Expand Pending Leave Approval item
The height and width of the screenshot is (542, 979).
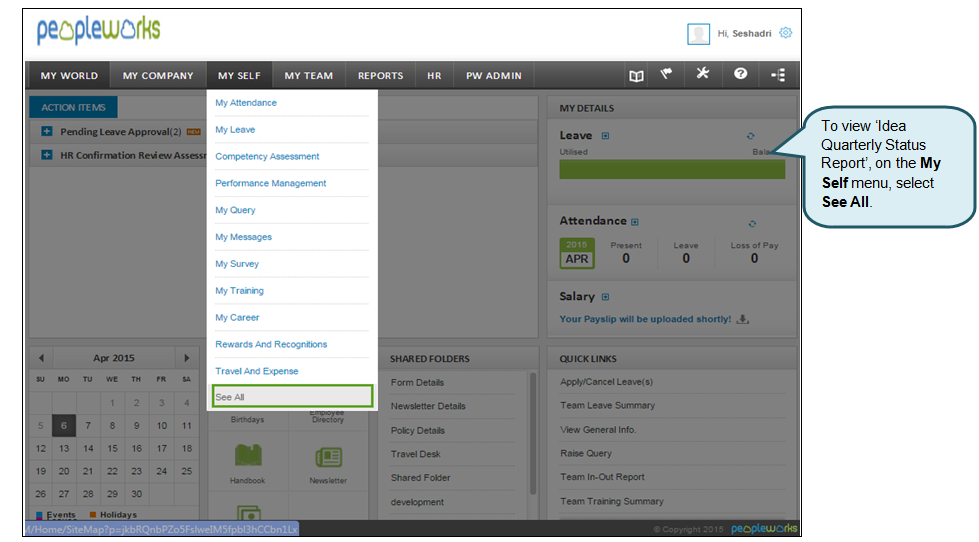click(47, 131)
